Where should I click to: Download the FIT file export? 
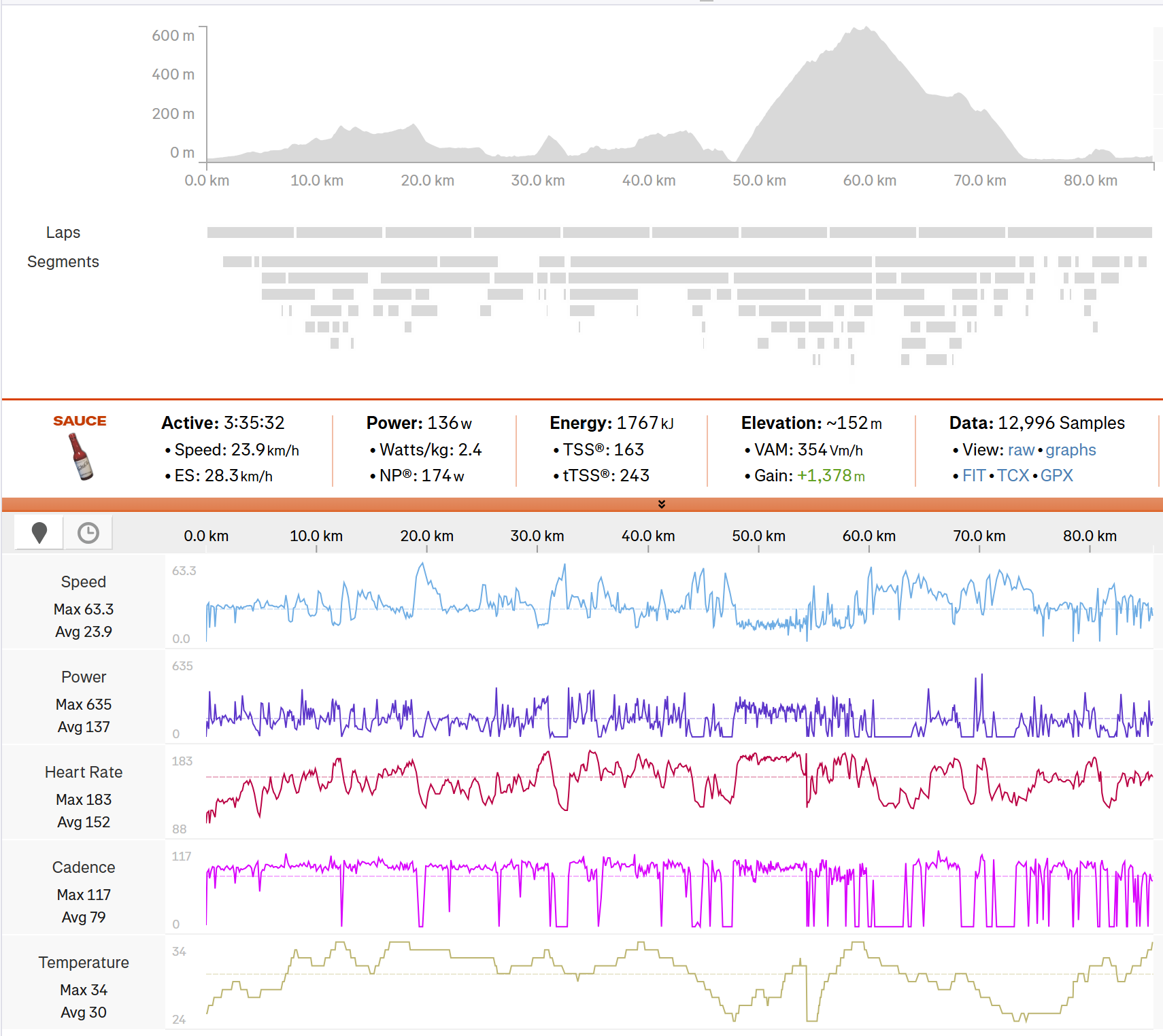pyautogui.click(x=973, y=476)
